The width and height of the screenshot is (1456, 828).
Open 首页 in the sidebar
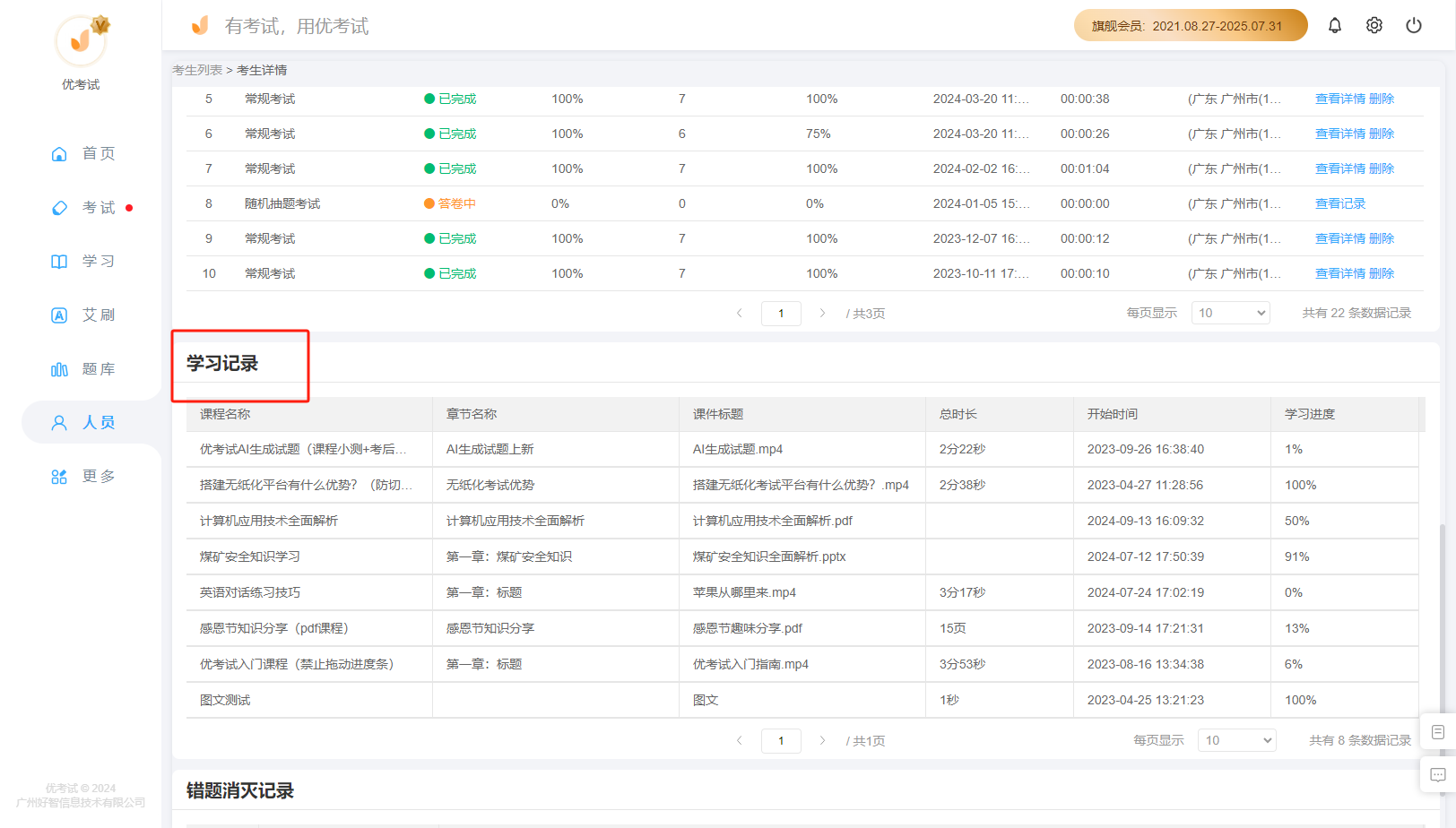[x=82, y=154]
